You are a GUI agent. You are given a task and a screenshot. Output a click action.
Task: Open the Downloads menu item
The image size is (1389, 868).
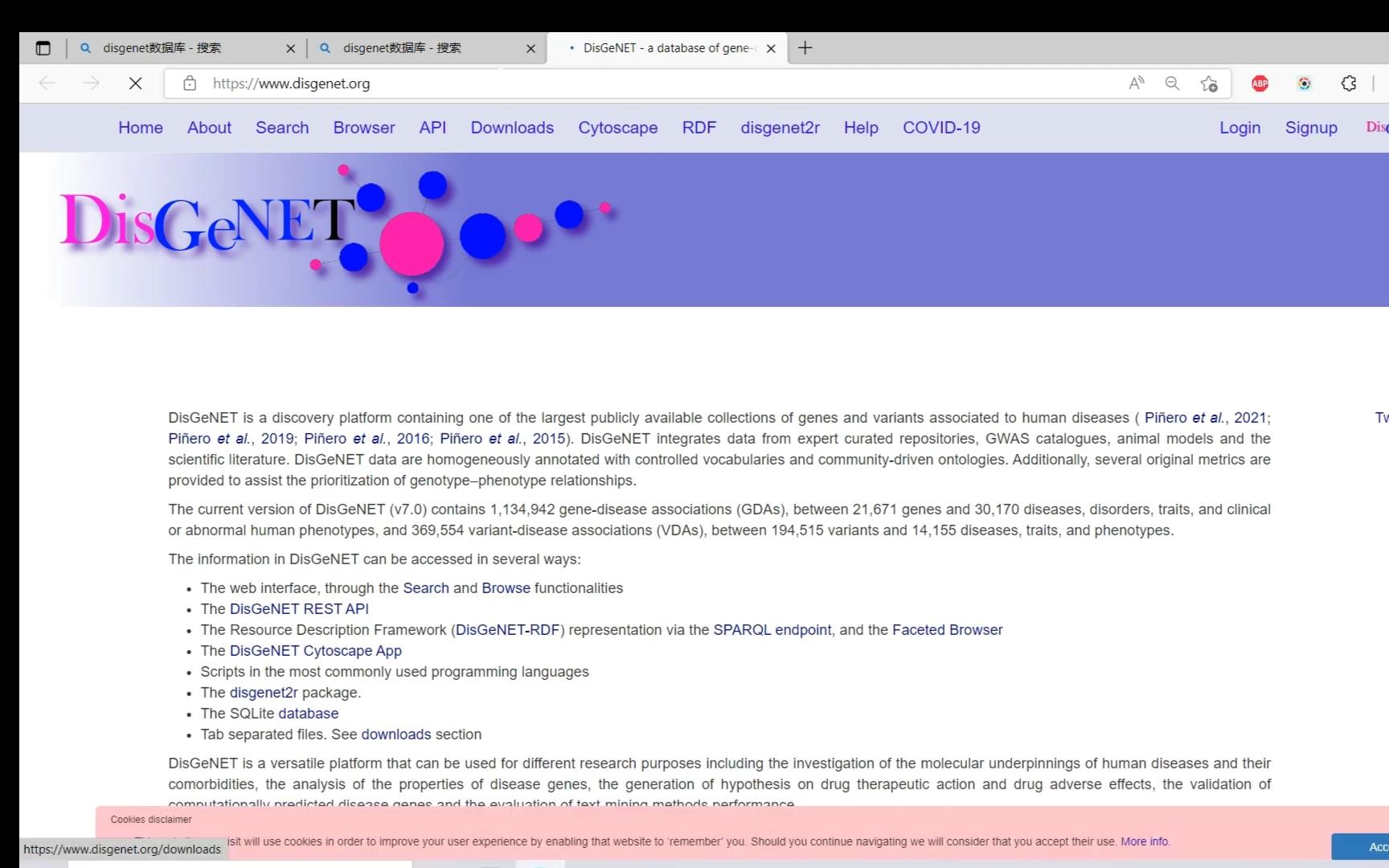pyautogui.click(x=512, y=128)
